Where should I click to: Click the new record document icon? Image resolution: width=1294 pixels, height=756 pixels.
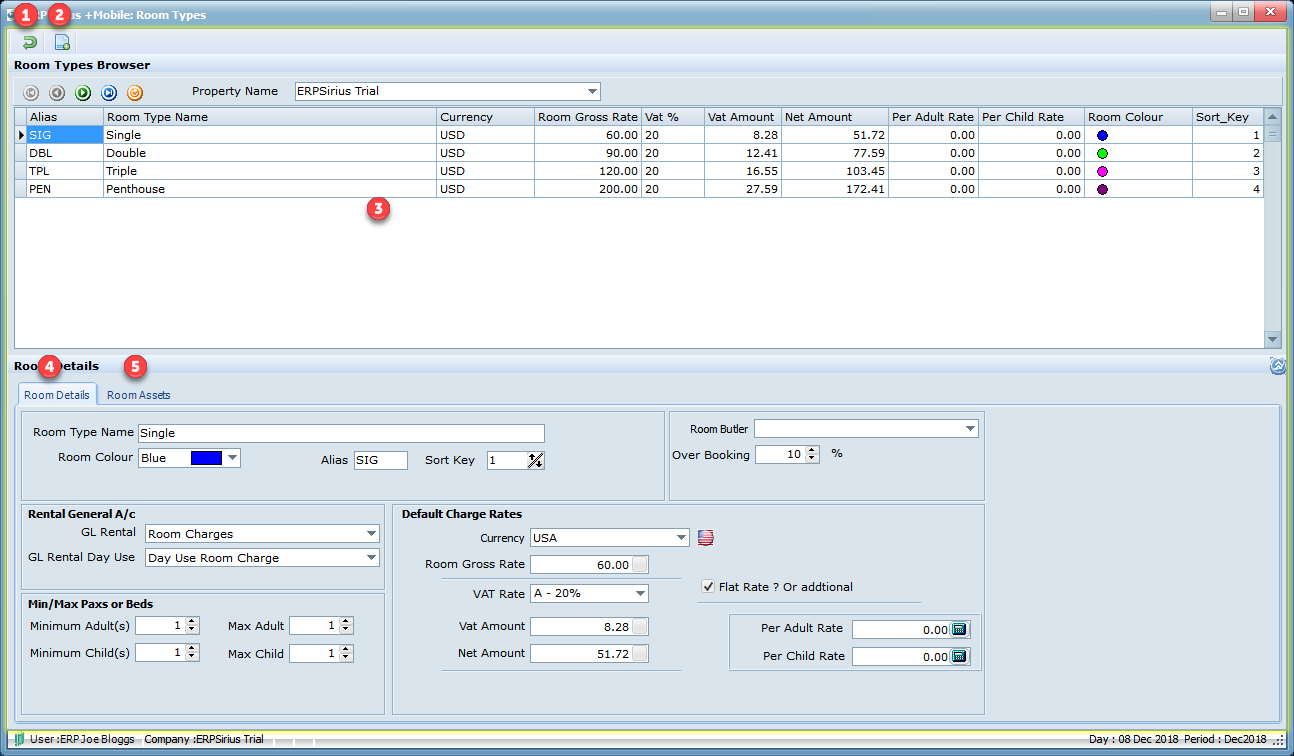click(x=62, y=42)
